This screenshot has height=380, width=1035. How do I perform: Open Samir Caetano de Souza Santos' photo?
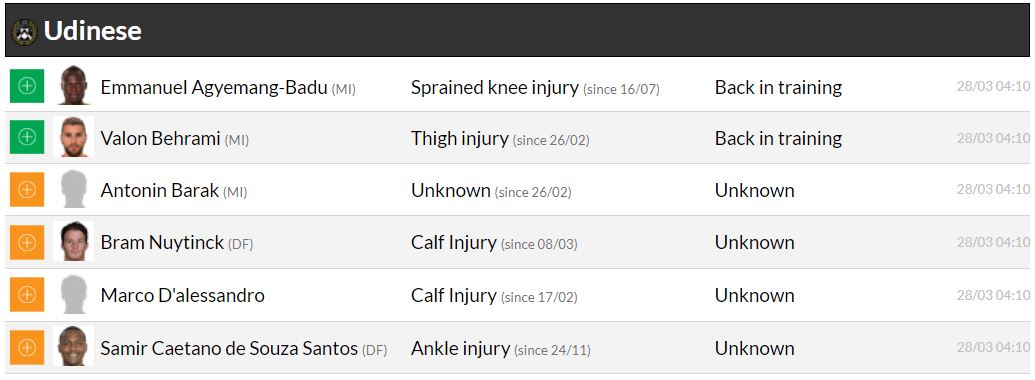pos(73,346)
